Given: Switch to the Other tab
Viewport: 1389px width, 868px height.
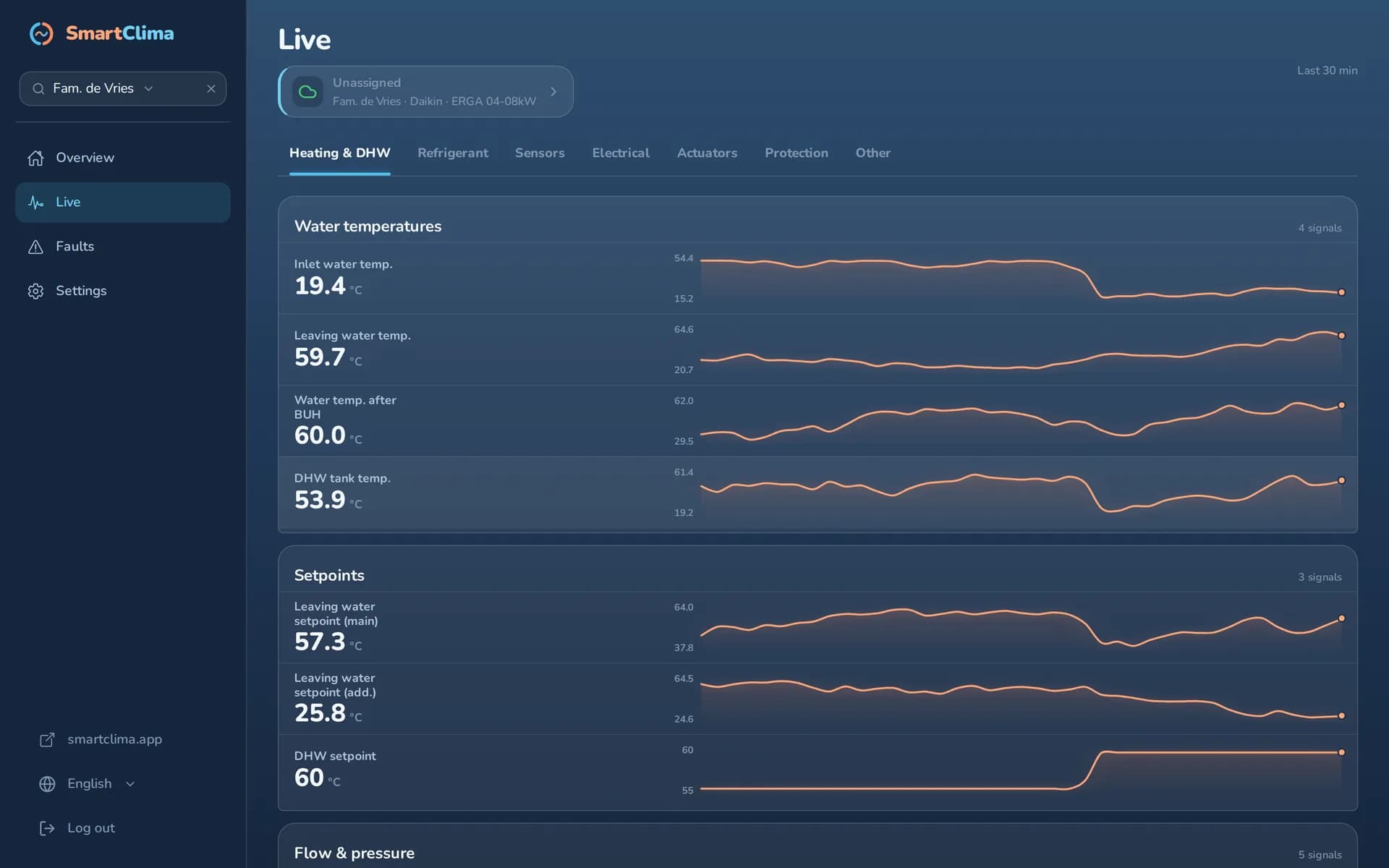Looking at the screenshot, I should pos(873,153).
